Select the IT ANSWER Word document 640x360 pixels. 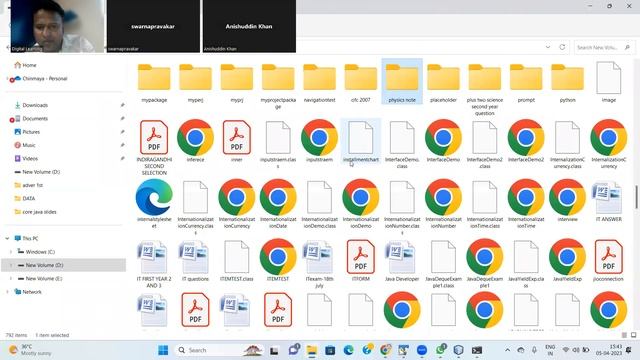pos(609,201)
